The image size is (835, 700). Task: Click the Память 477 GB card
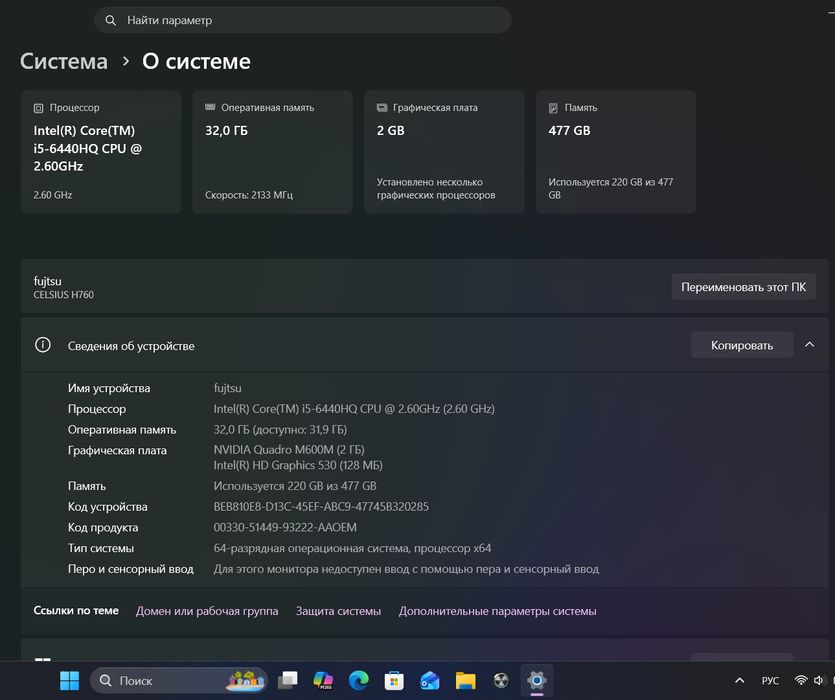click(616, 152)
